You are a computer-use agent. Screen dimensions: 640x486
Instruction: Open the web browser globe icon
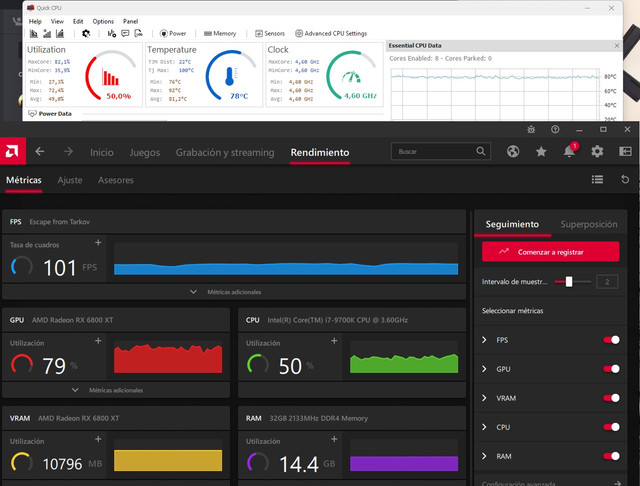click(513, 151)
